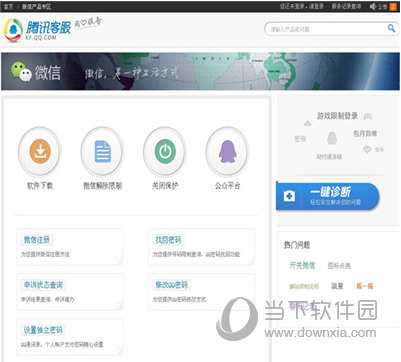This screenshot has height=362, width=401.
Task: Click the 软件下载 label text
Action: pos(40,186)
